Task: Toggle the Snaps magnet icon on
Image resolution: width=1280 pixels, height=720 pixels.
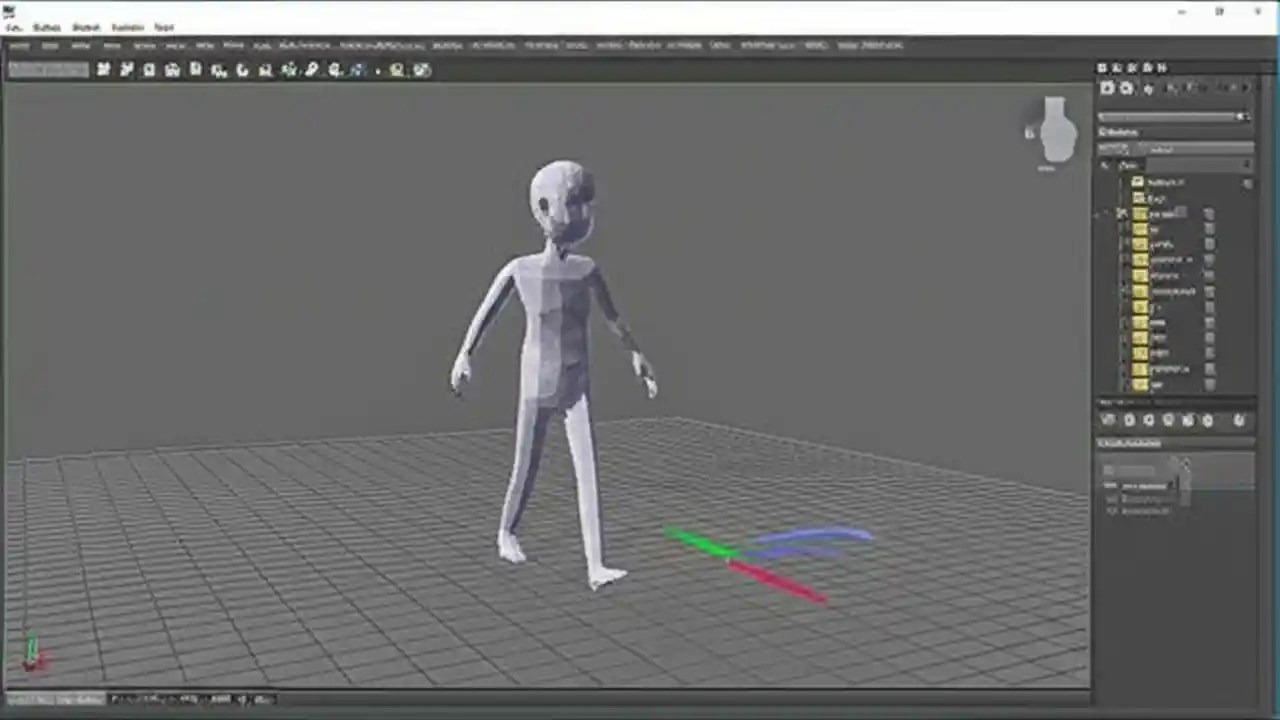Action: point(289,70)
